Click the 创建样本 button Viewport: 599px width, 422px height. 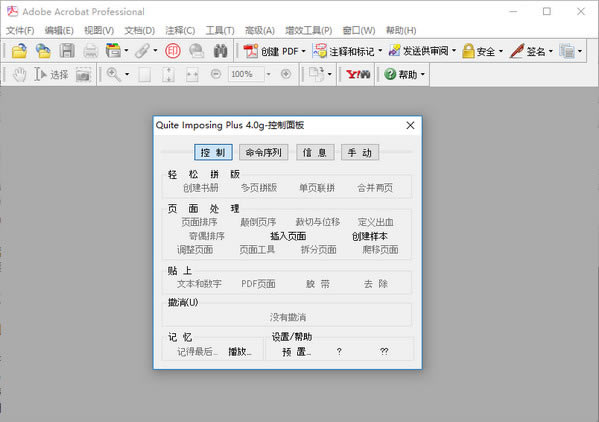[369, 236]
